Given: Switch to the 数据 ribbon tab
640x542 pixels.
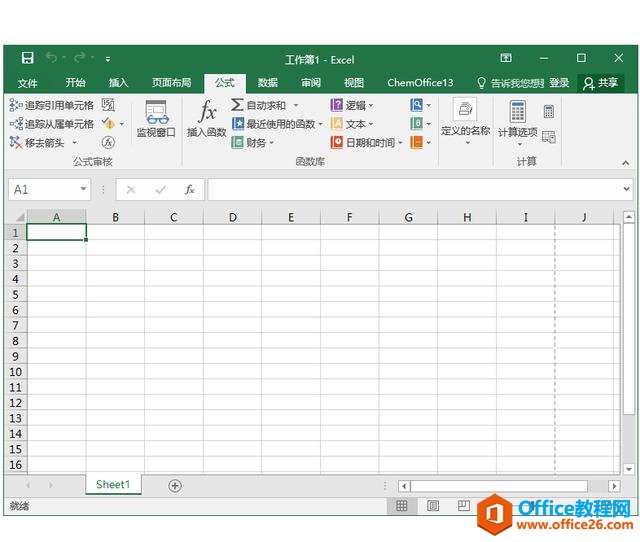Looking at the screenshot, I should (x=268, y=83).
